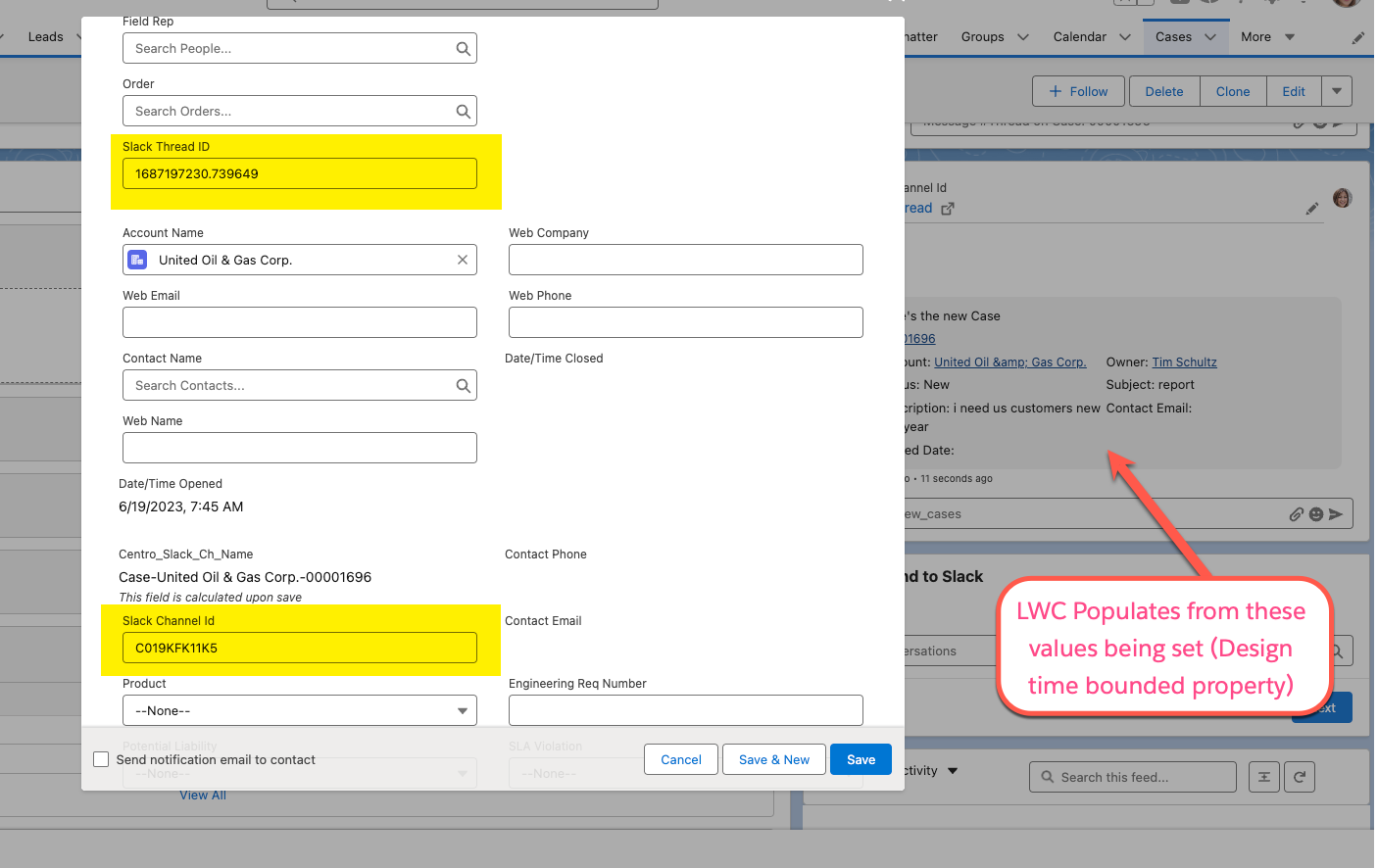Click the Search Orders field
The height and width of the screenshot is (868, 1378).
300,111
